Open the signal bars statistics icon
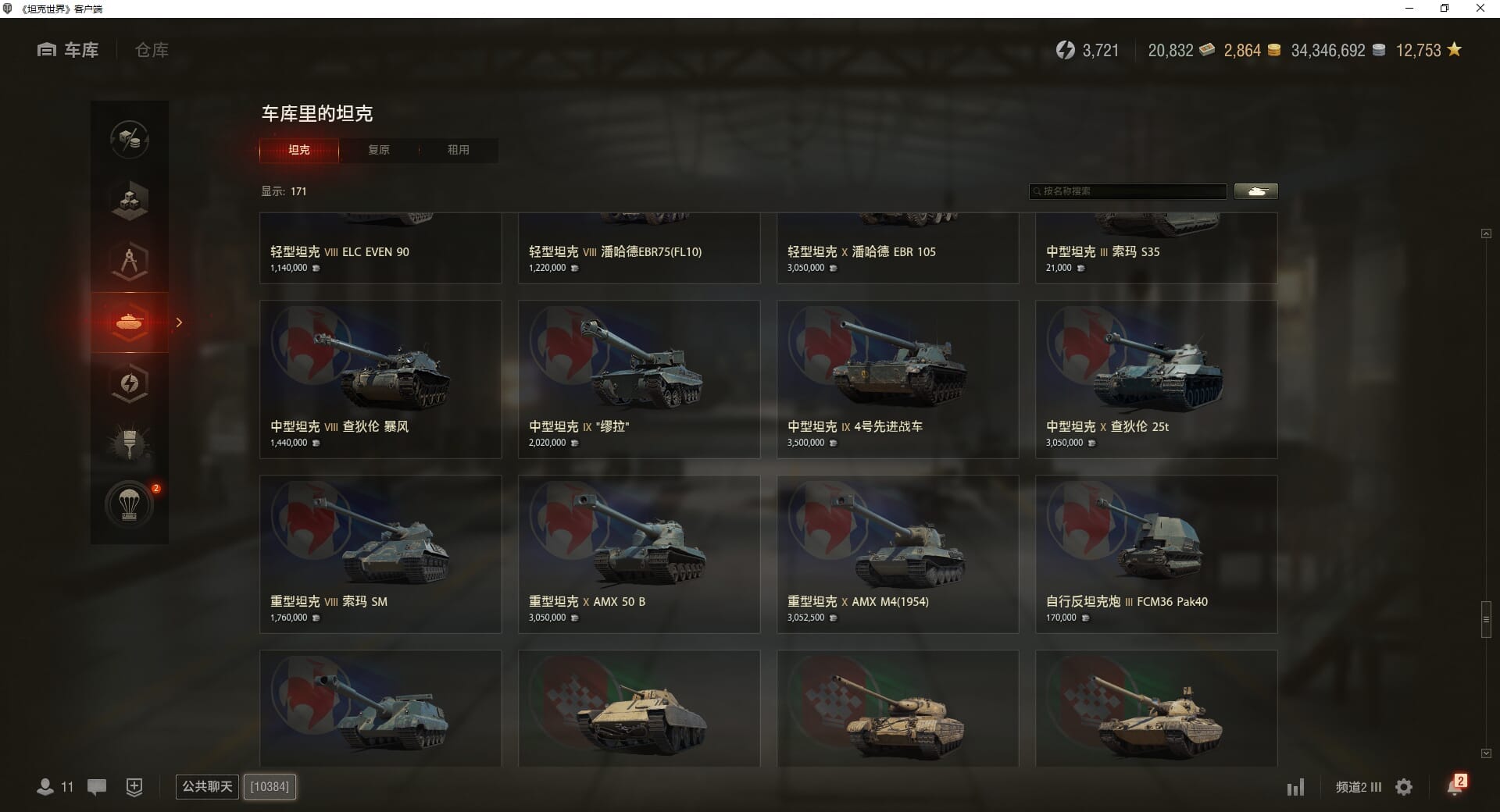 (1295, 787)
